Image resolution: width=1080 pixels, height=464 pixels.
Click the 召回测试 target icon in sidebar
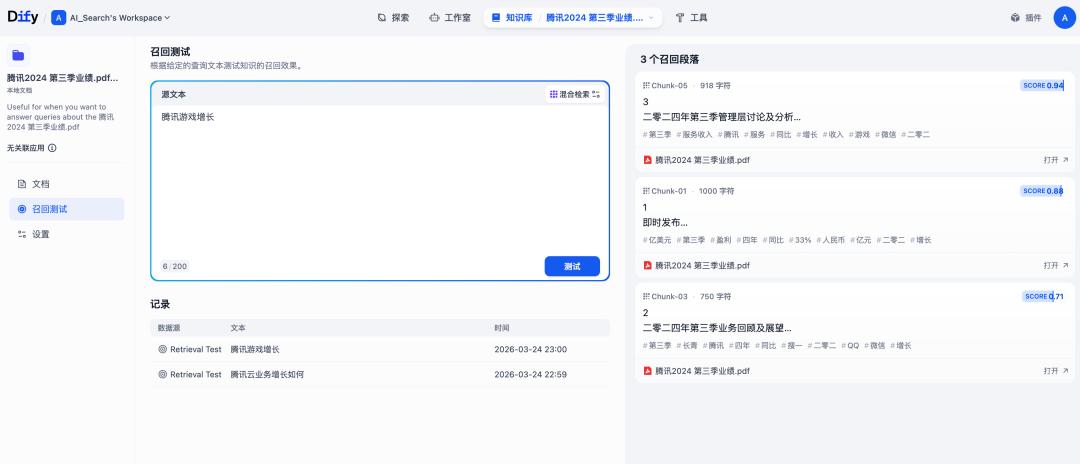pos(22,209)
